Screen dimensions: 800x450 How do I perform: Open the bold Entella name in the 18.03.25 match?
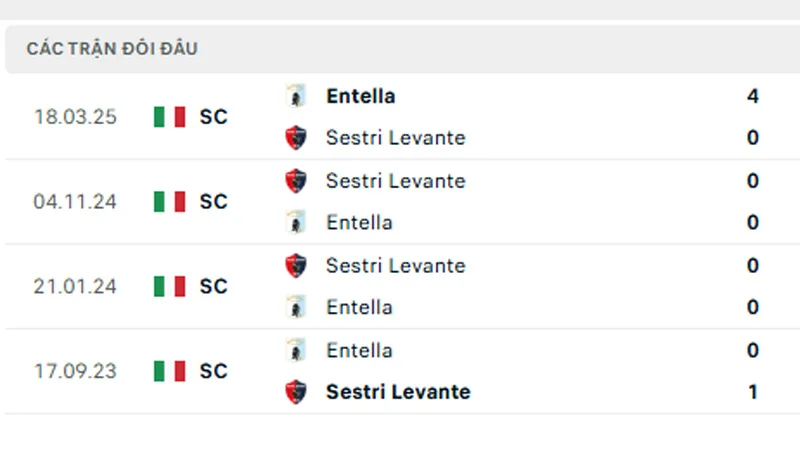[x=360, y=96]
